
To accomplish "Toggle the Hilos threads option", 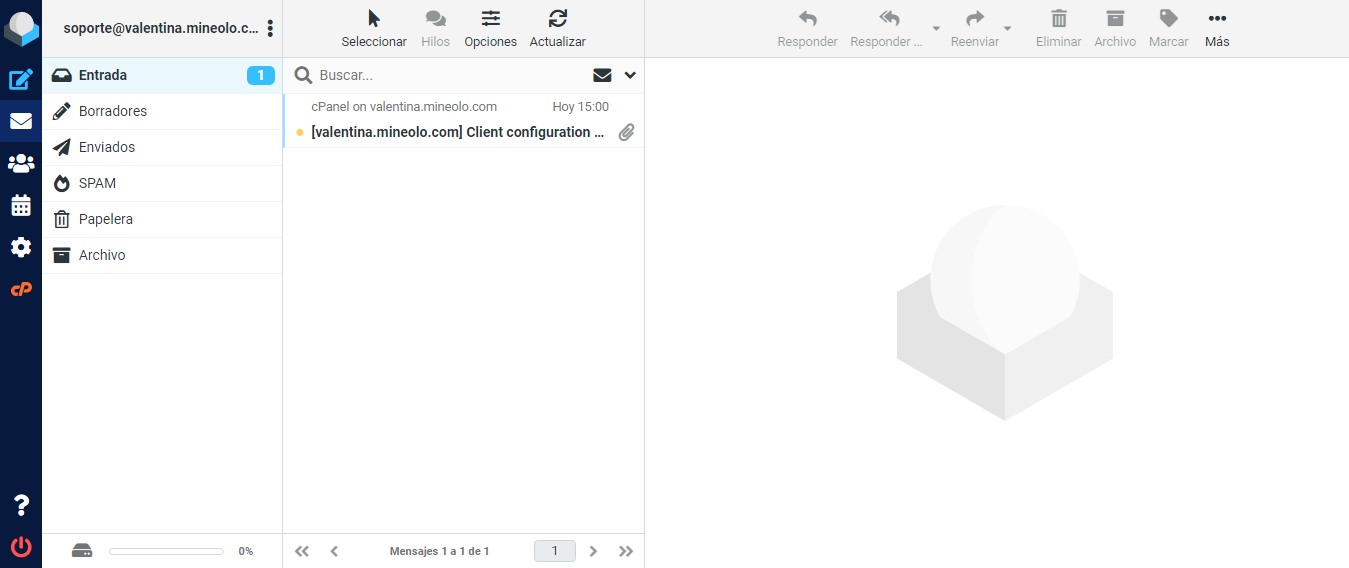I will [435, 29].
